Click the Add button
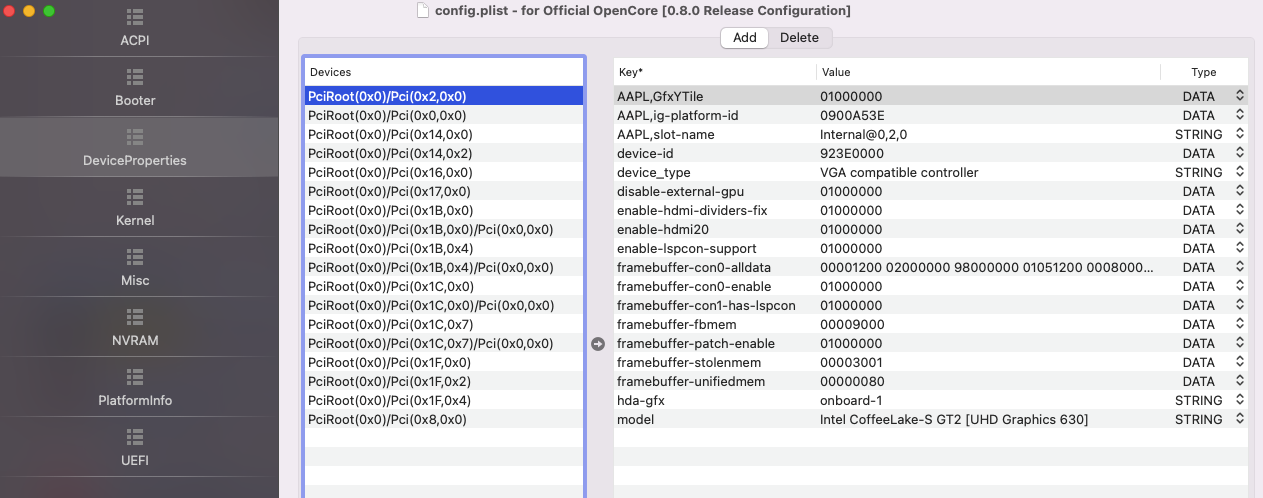Viewport: 1263px width, 498px height. coord(745,38)
